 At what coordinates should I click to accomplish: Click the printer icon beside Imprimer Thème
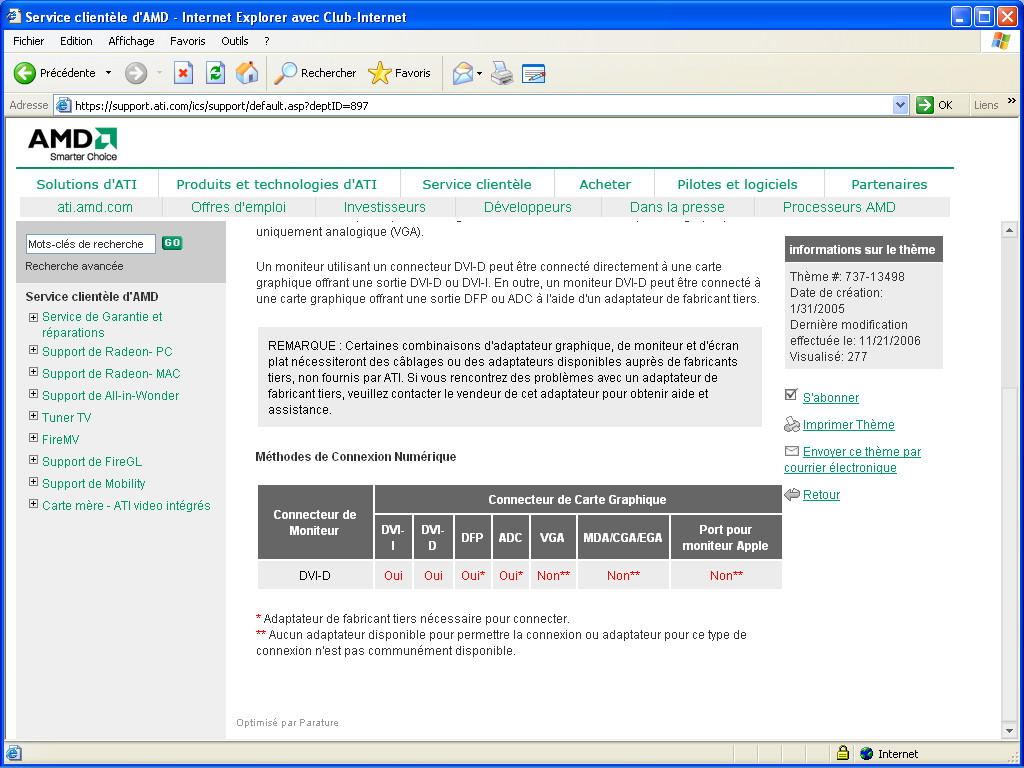(792, 424)
